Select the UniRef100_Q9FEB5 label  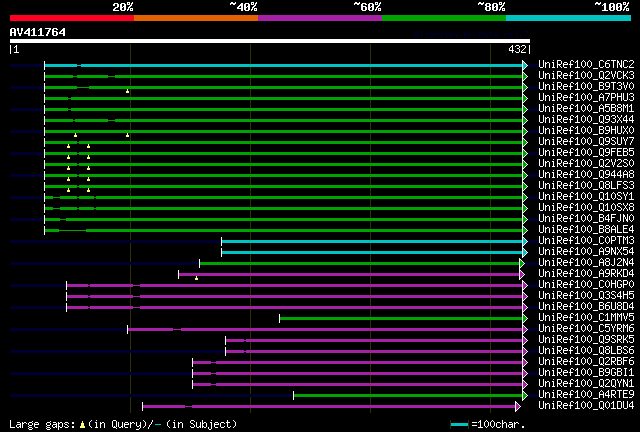[x=586, y=153]
